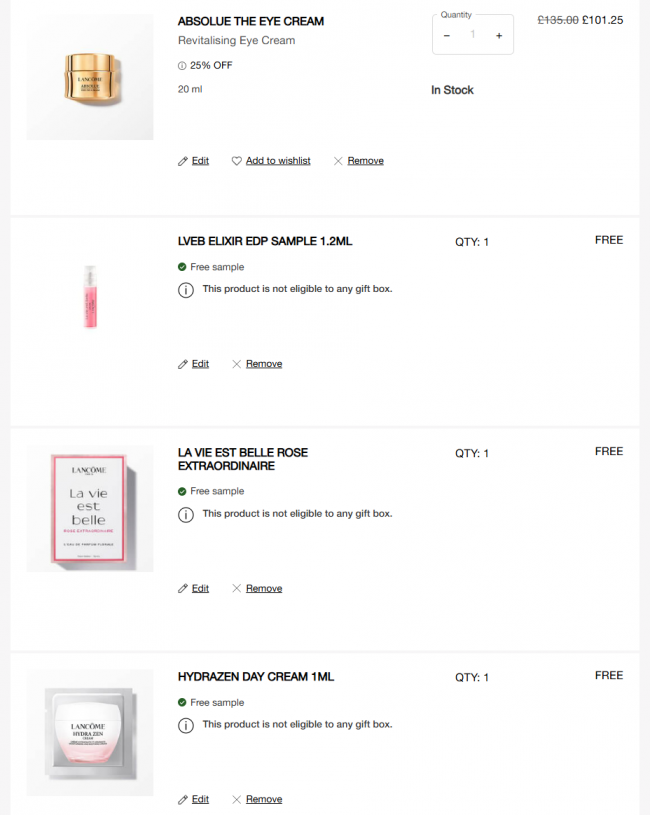Remove La Vie Est Belle Rose Extraordinaire sample
Image resolution: width=650 pixels, height=815 pixels.
(x=263, y=589)
